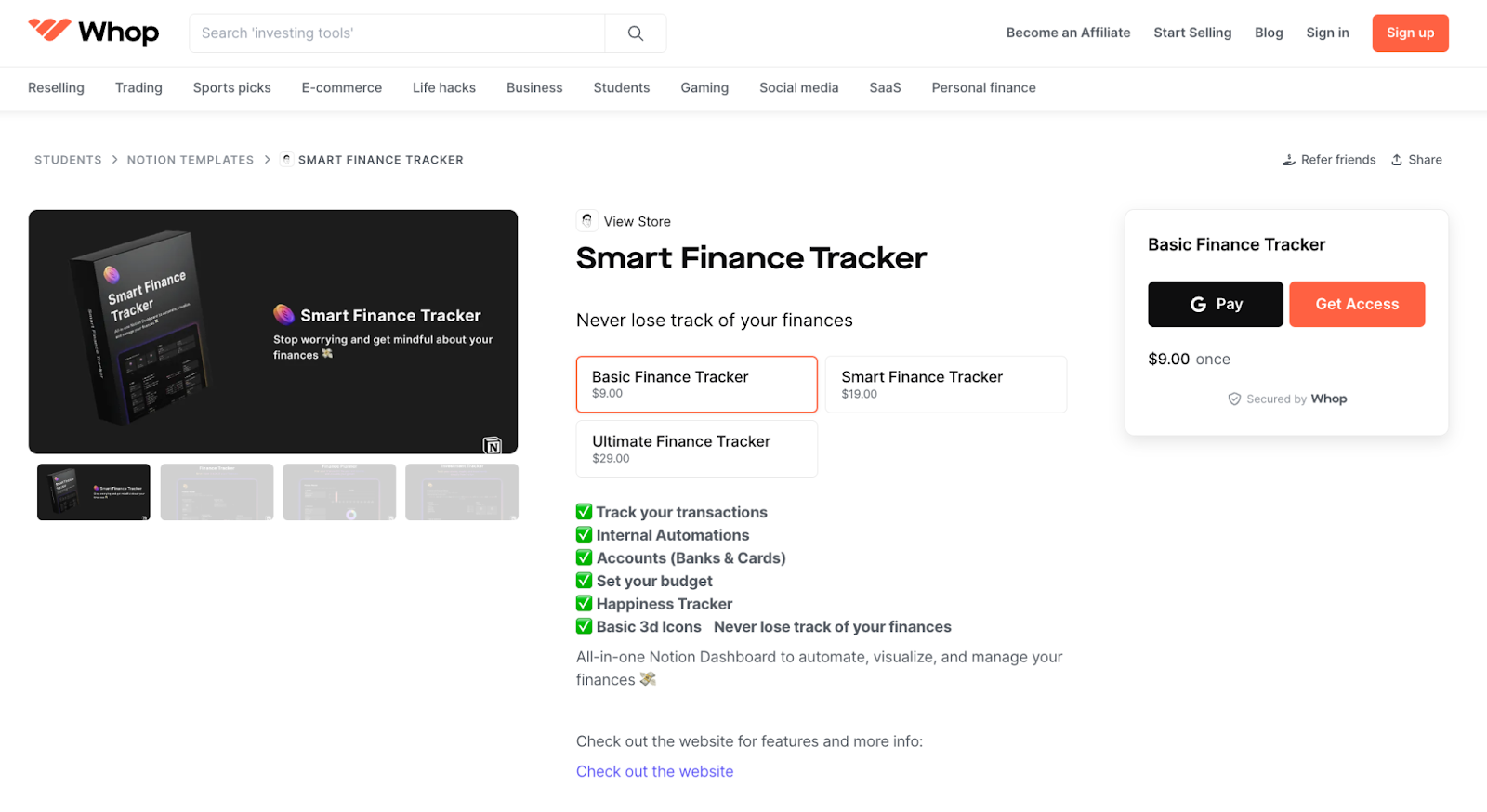1487x812 pixels.
Task: Click the '$9.00 once' price text
Action: (x=1189, y=359)
